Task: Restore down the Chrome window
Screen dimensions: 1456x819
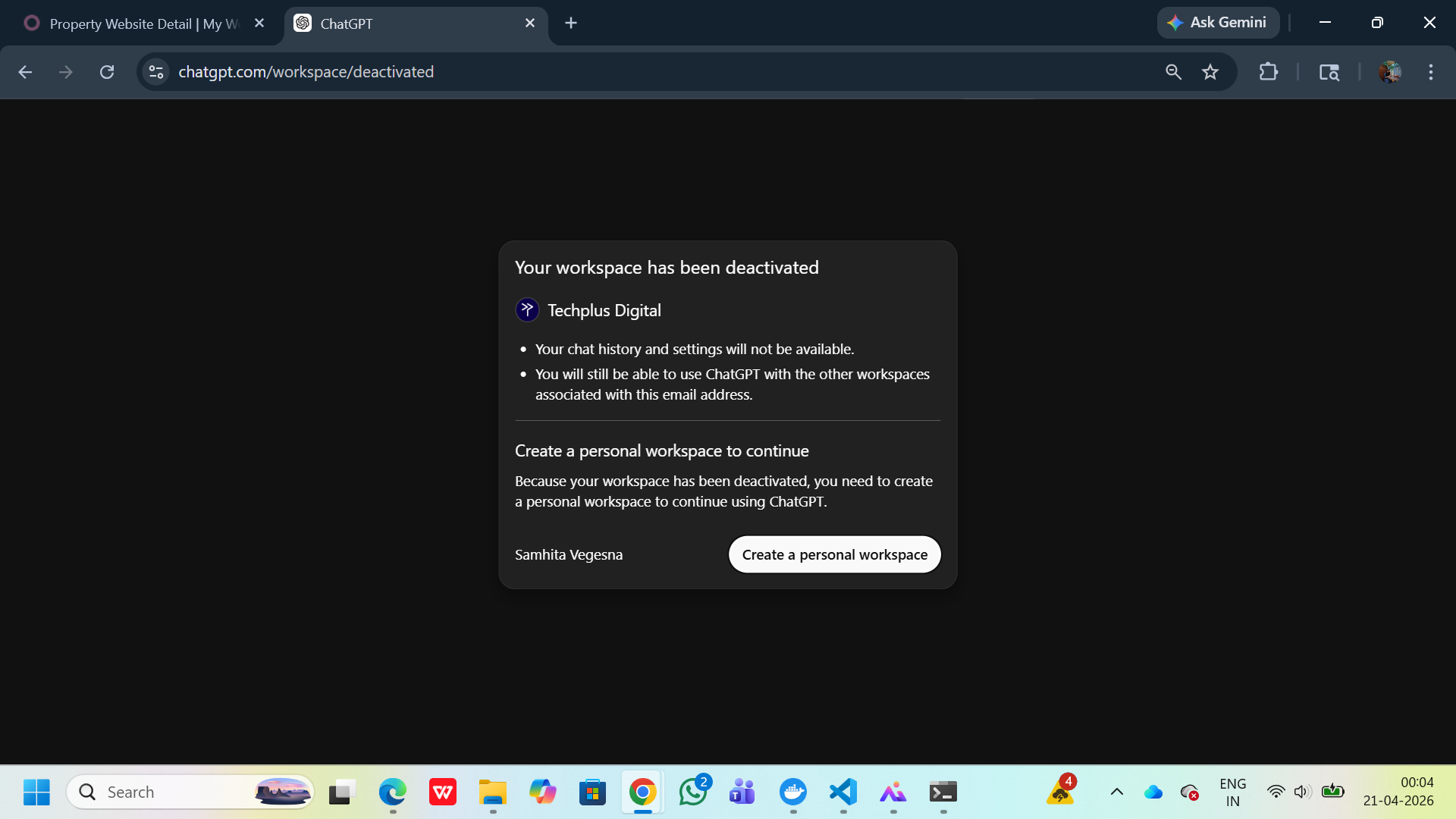Action: 1377,23
